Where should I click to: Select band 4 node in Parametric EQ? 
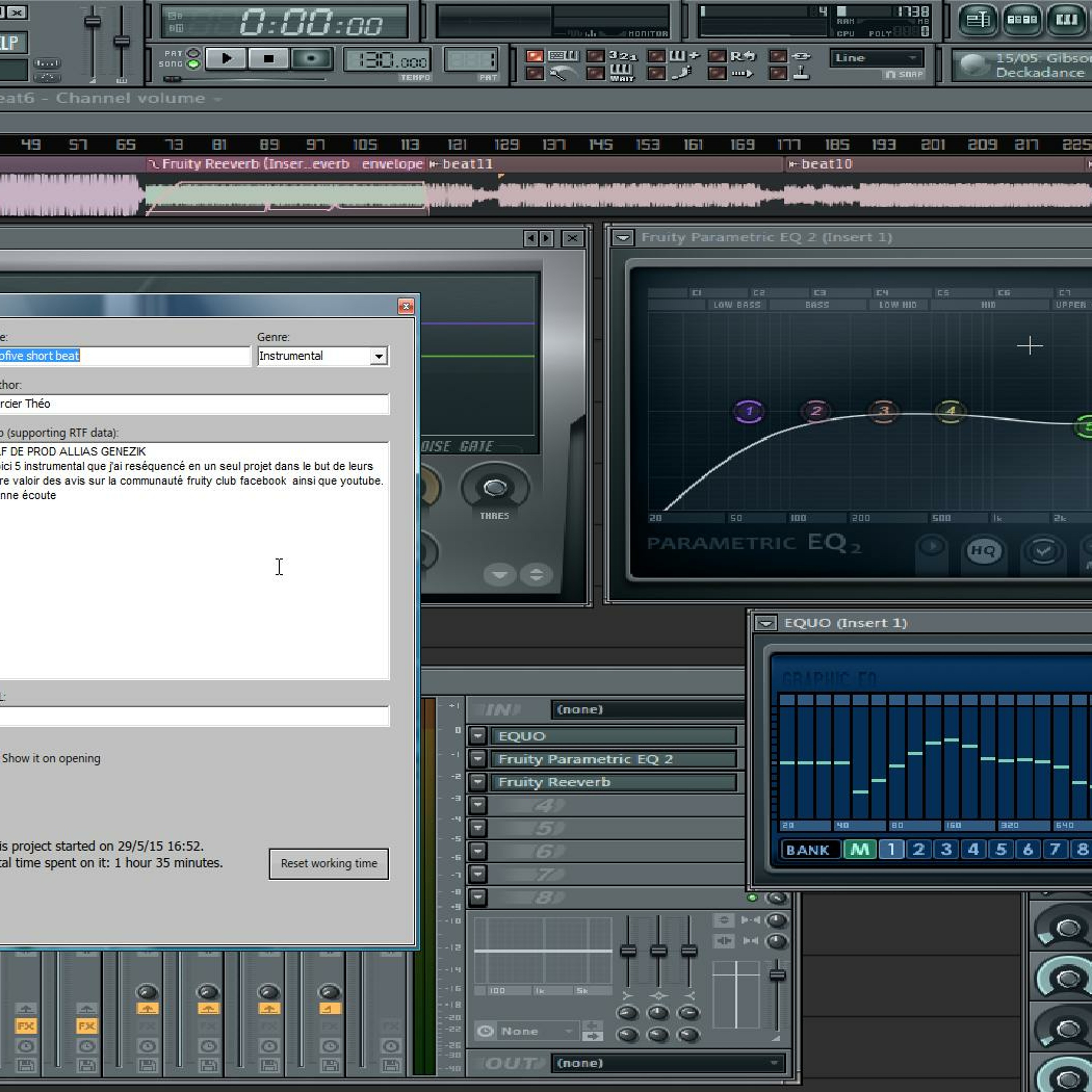(951, 411)
